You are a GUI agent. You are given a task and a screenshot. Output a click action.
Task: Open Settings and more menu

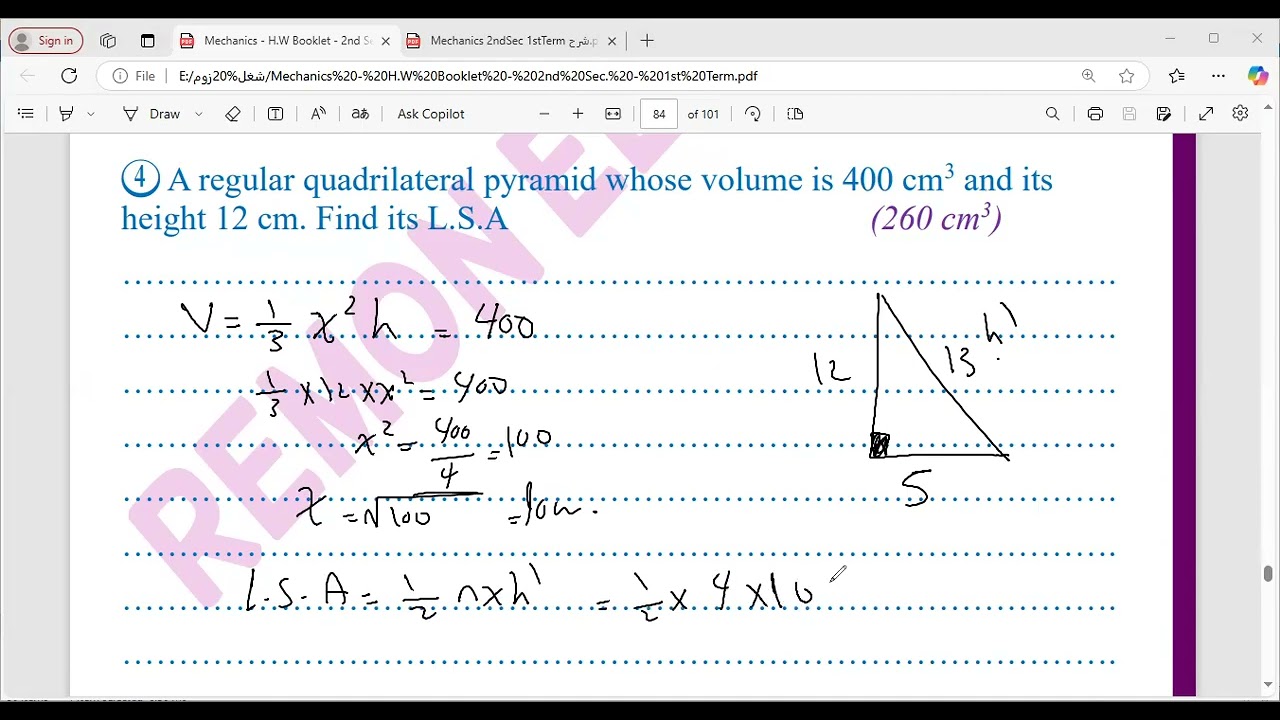(x=1218, y=76)
